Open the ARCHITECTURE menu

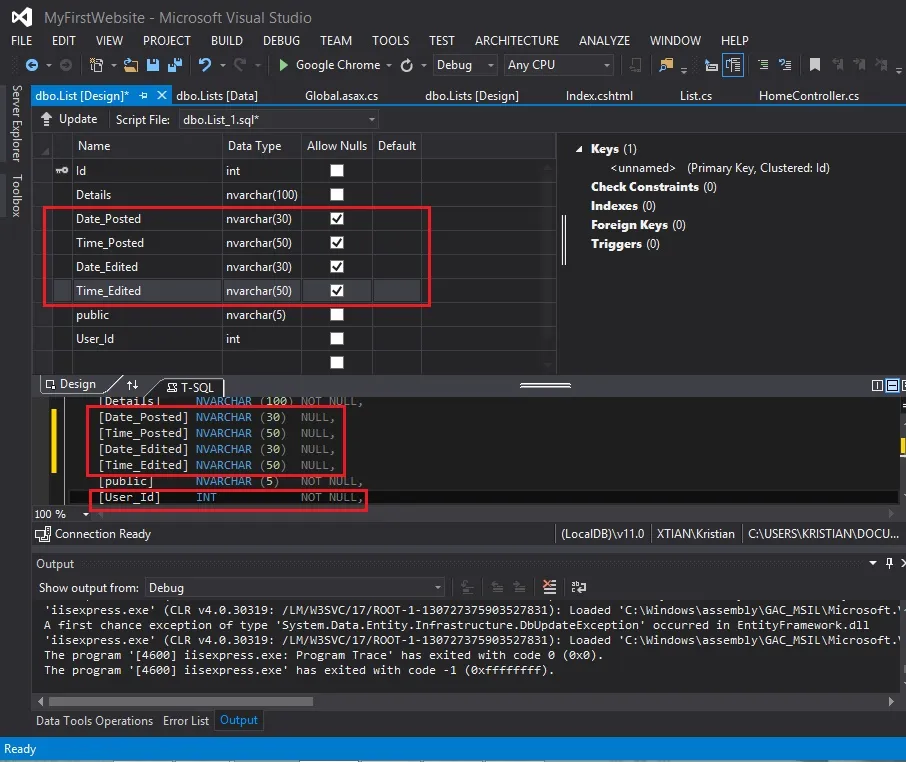(517, 40)
